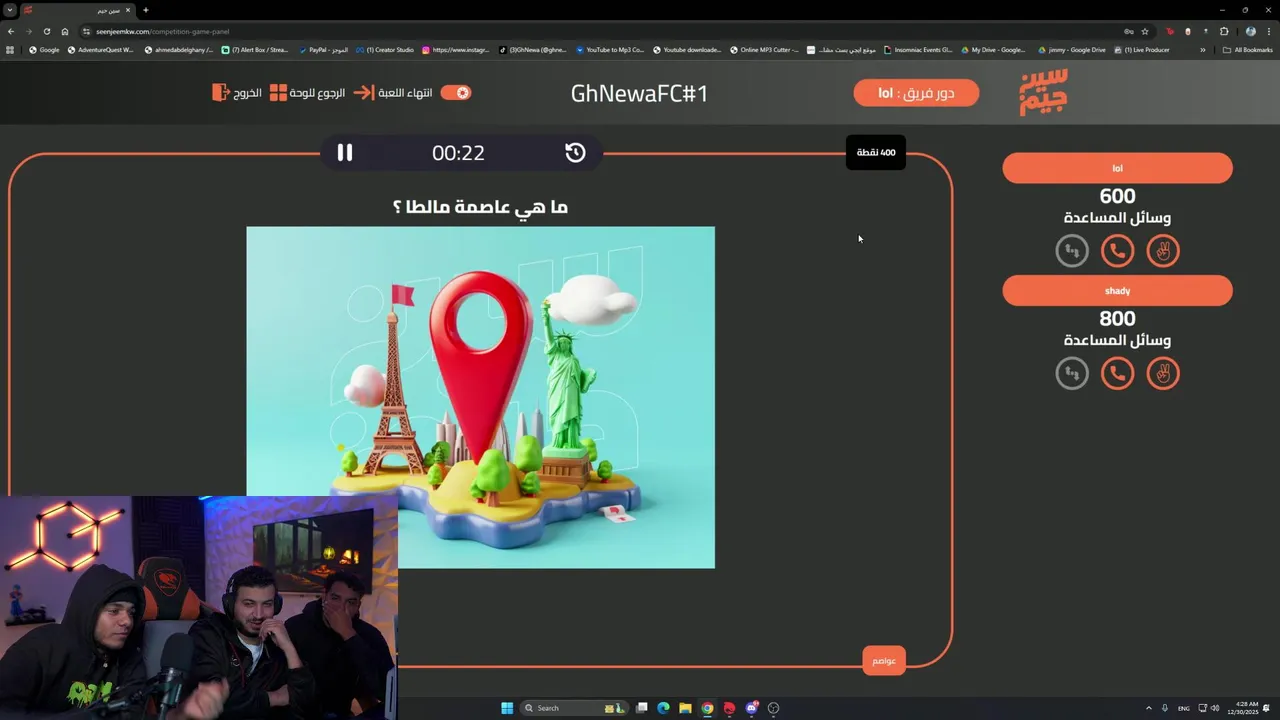Select the shady team name bar
Image resolution: width=1280 pixels, height=720 pixels.
[1117, 291]
